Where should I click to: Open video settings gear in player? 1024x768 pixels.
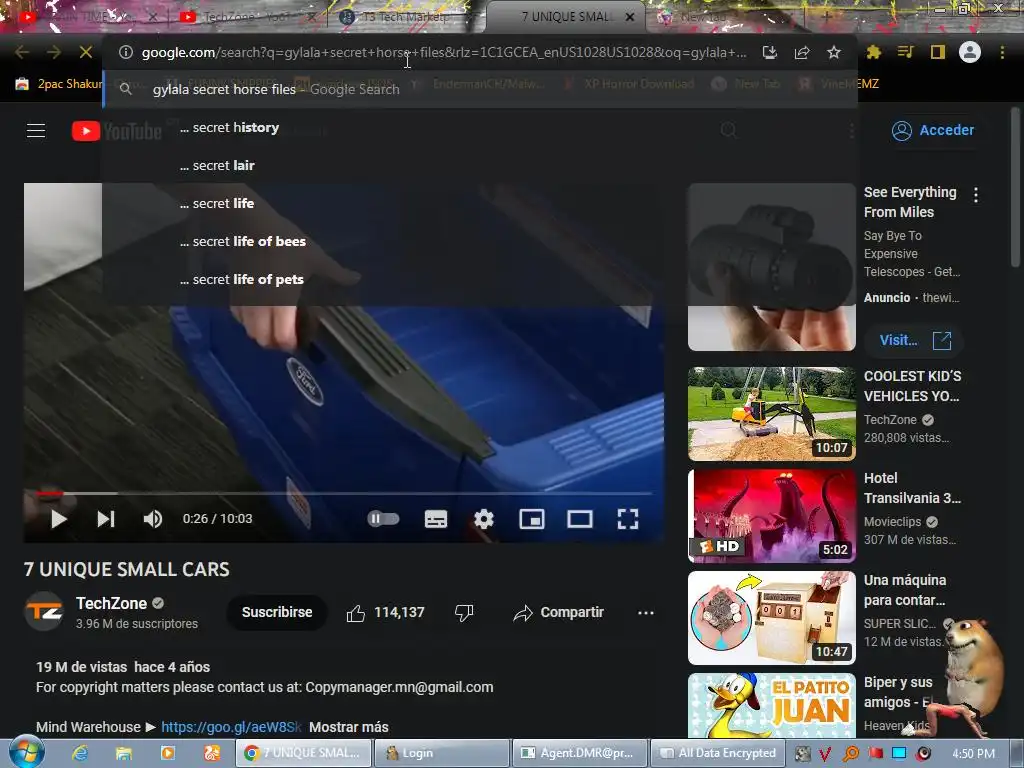484,519
